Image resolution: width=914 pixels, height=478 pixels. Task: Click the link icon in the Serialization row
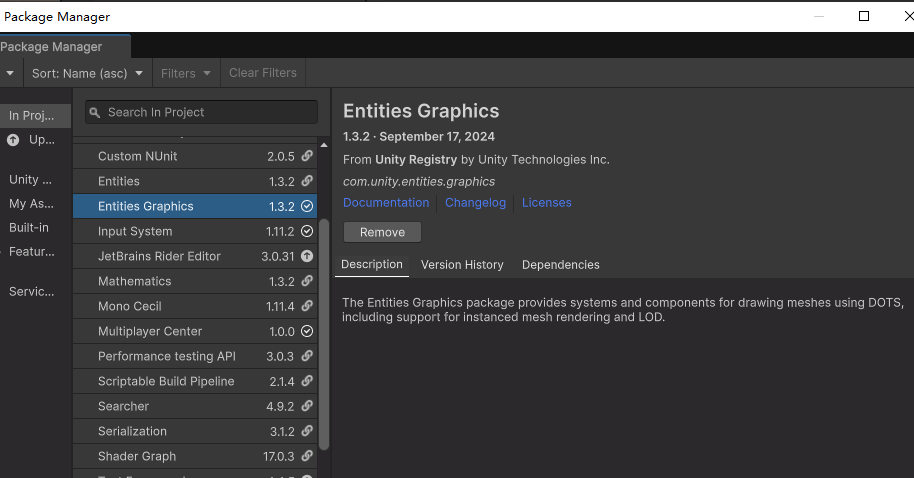coord(307,431)
